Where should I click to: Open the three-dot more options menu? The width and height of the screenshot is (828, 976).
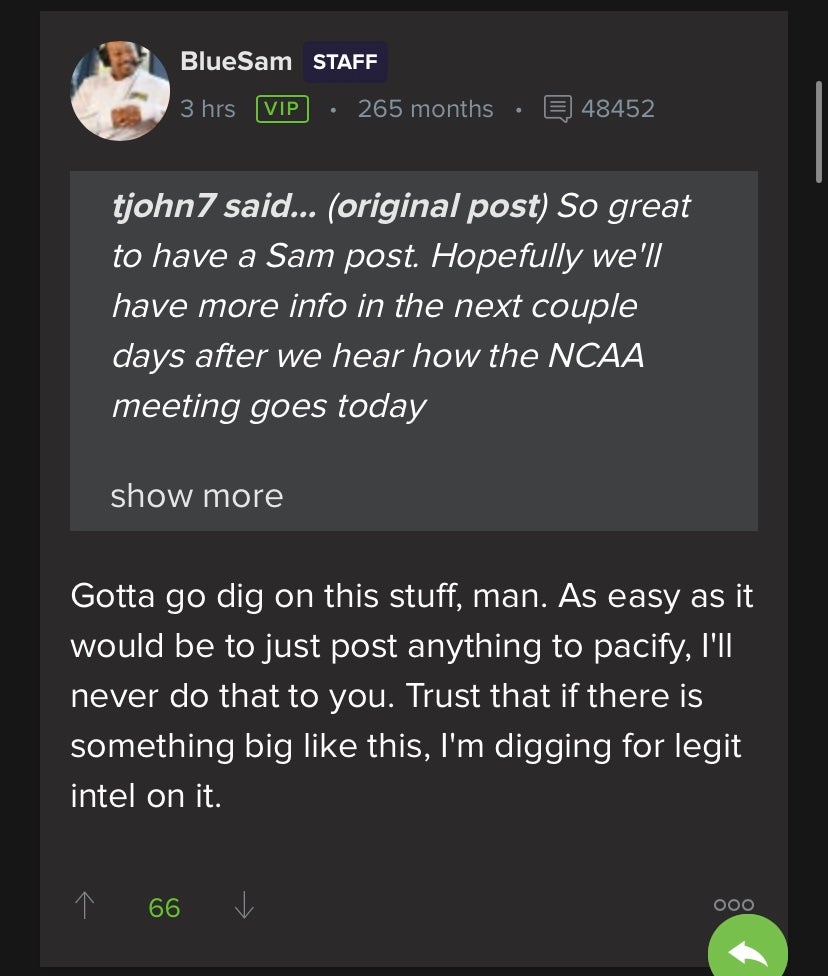point(734,904)
